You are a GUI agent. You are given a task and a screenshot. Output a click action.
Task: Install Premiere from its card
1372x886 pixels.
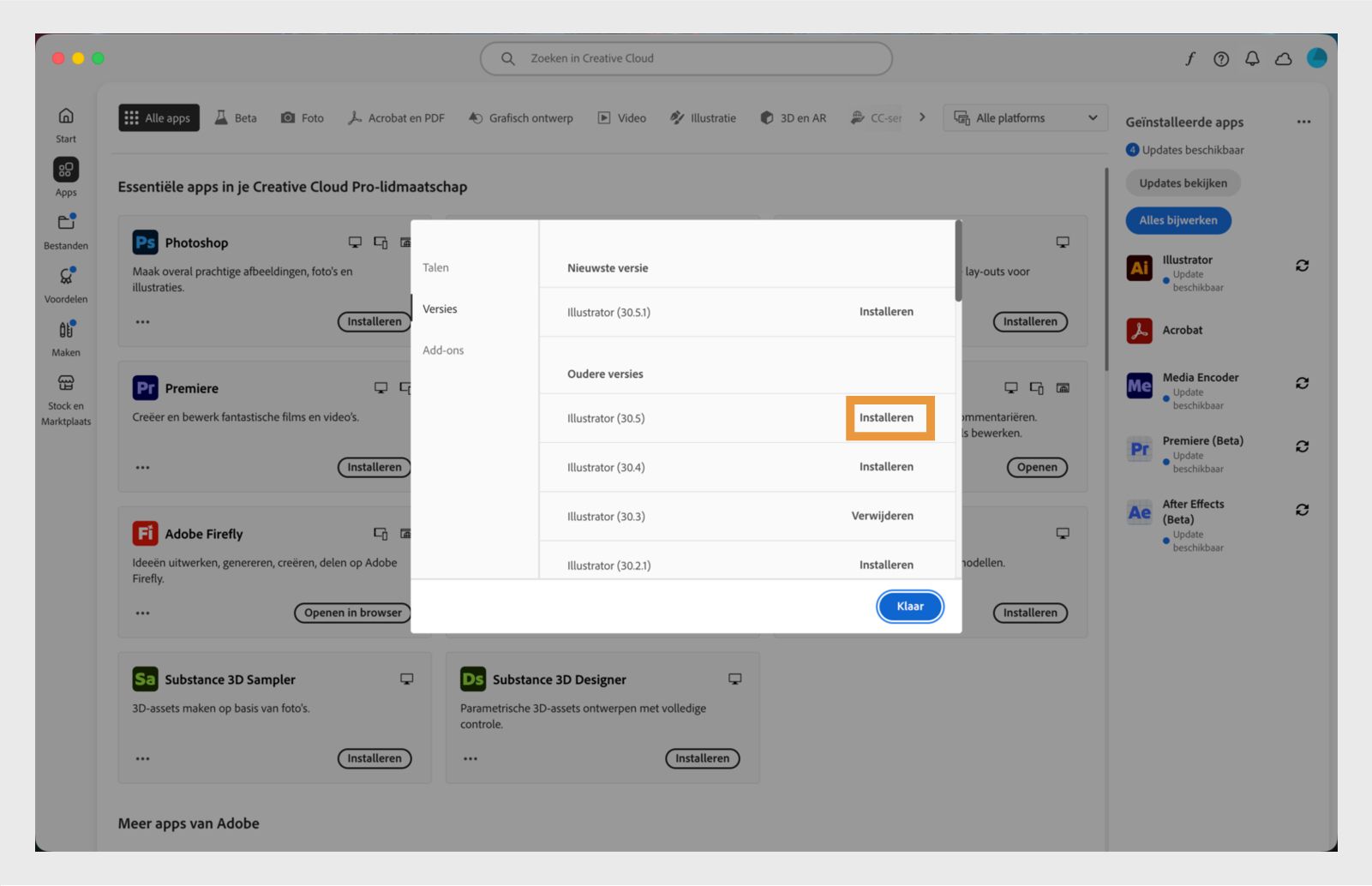coord(374,468)
